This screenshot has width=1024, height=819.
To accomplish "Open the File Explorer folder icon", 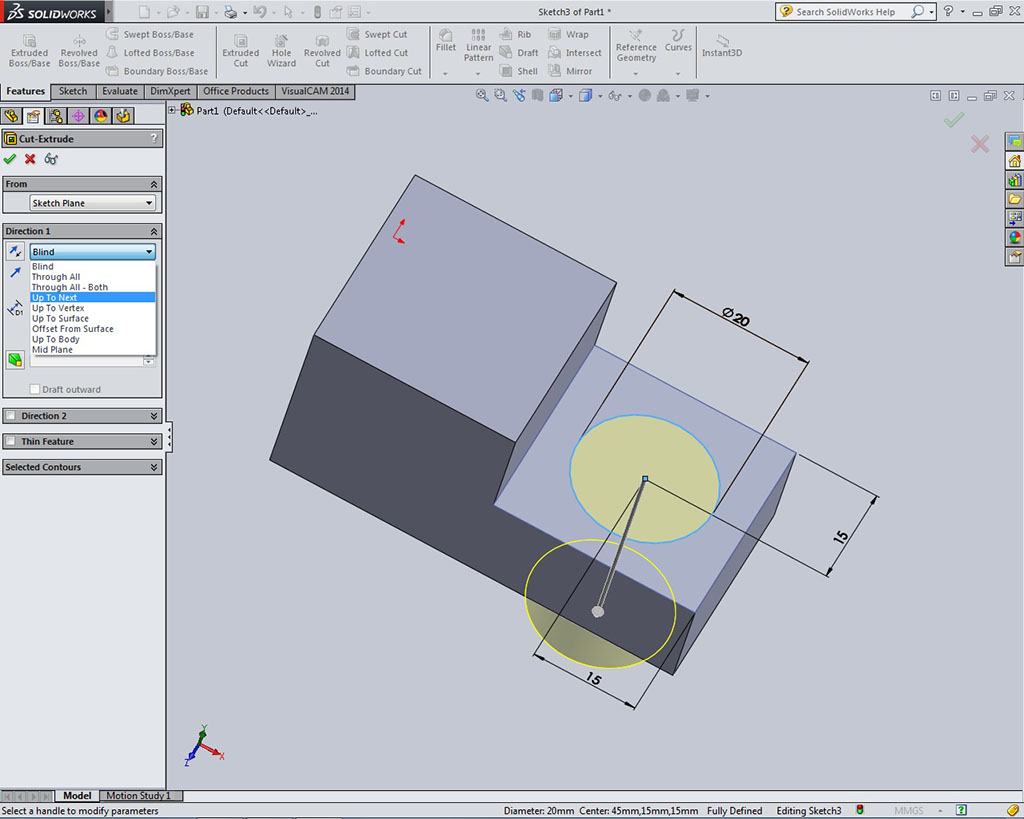I will tap(1014, 200).
